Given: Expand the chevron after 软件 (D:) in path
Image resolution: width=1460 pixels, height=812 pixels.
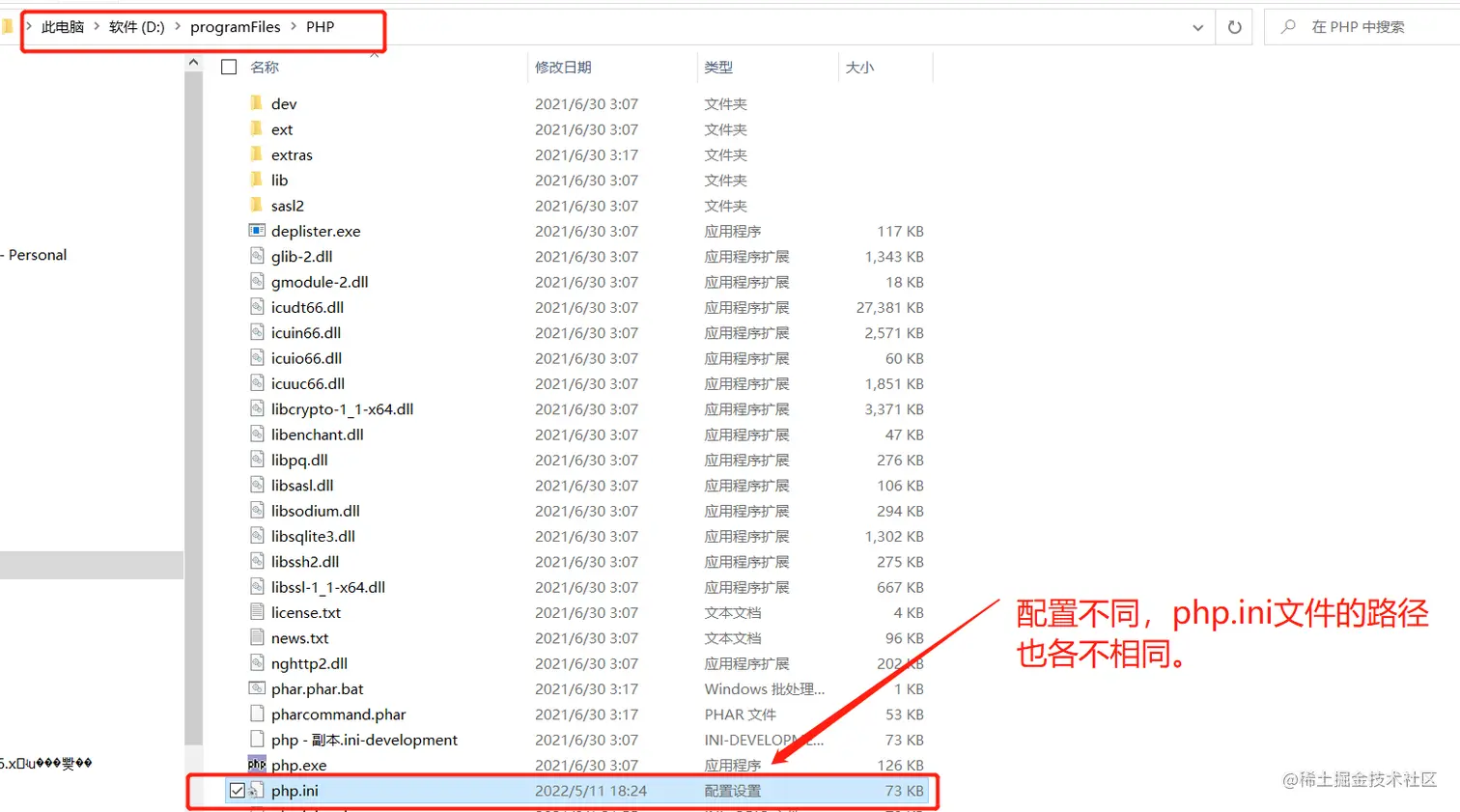Looking at the screenshot, I should click(x=178, y=26).
